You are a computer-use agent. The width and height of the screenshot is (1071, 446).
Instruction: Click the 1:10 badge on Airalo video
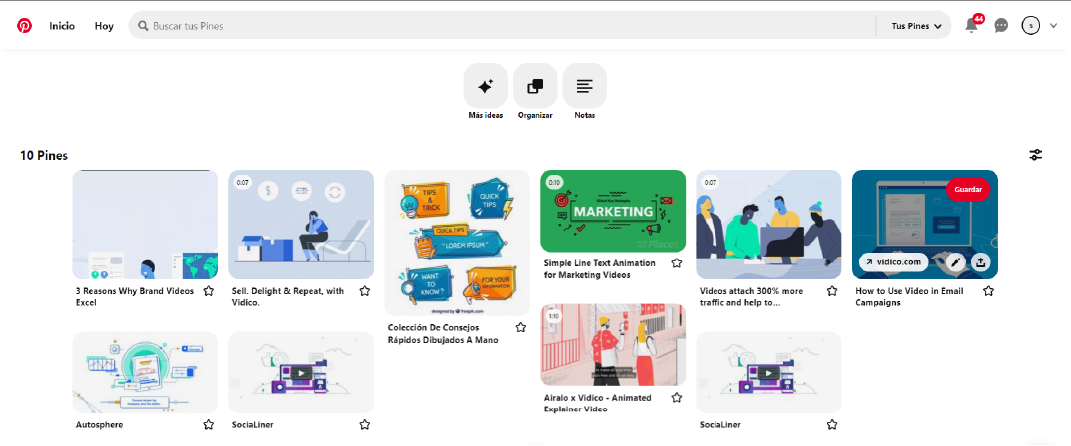click(554, 316)
